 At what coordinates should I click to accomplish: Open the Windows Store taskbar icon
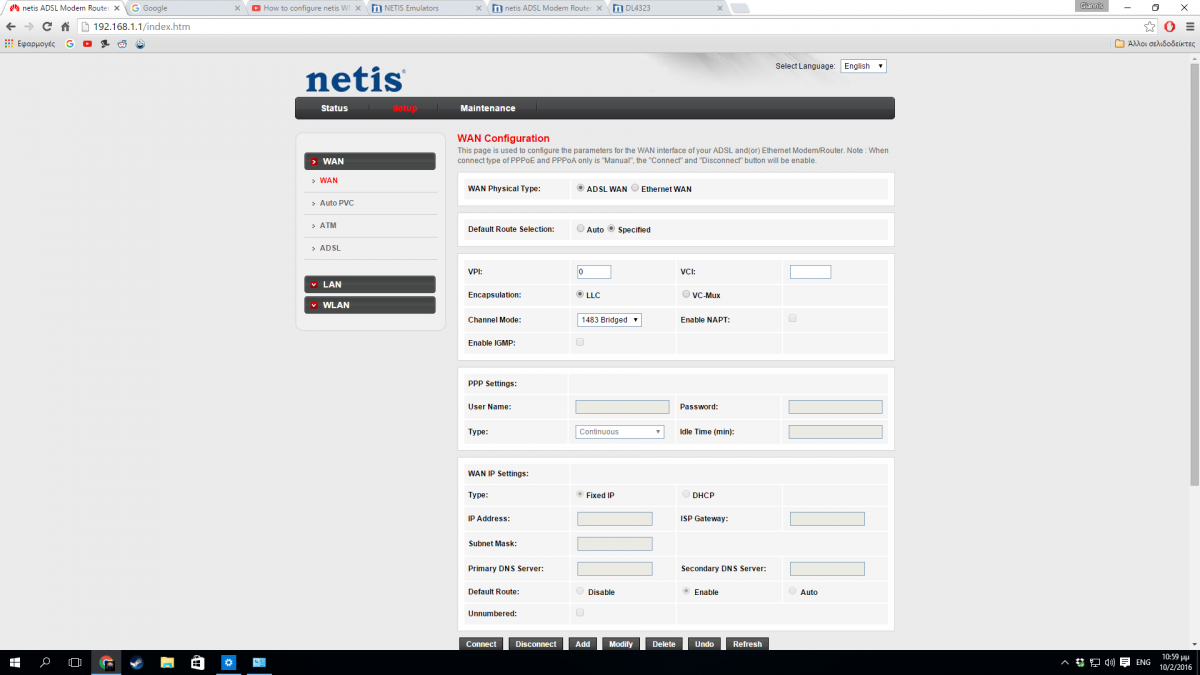(x=198, y=662)
